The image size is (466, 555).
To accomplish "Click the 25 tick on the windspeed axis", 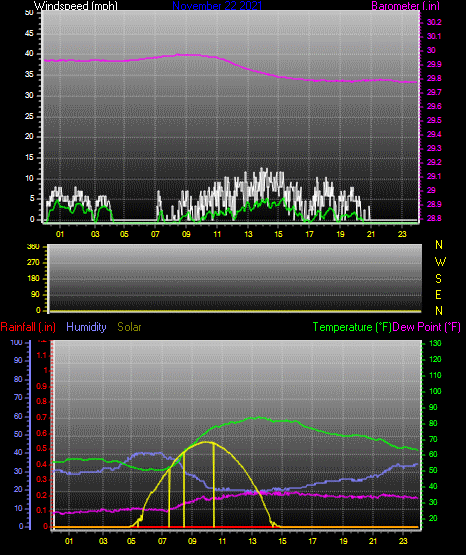I will point(29,116).
